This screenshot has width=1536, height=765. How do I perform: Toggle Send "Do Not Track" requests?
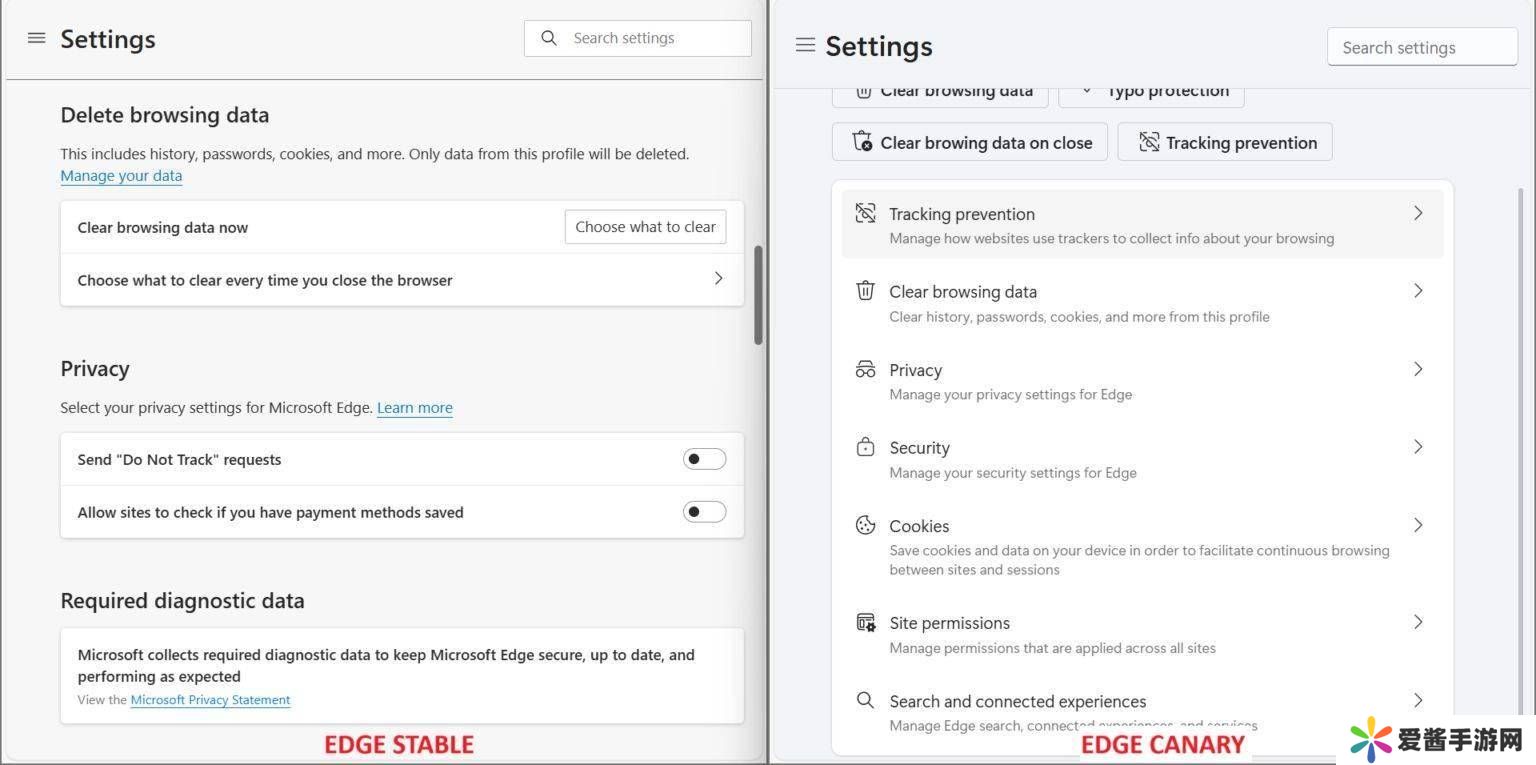point(704,459)
